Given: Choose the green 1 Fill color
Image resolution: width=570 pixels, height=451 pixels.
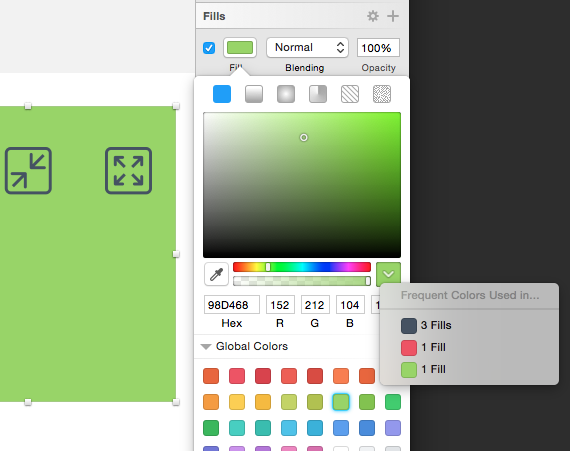Looking at the screenshot, I should click(x=409, y=370).
